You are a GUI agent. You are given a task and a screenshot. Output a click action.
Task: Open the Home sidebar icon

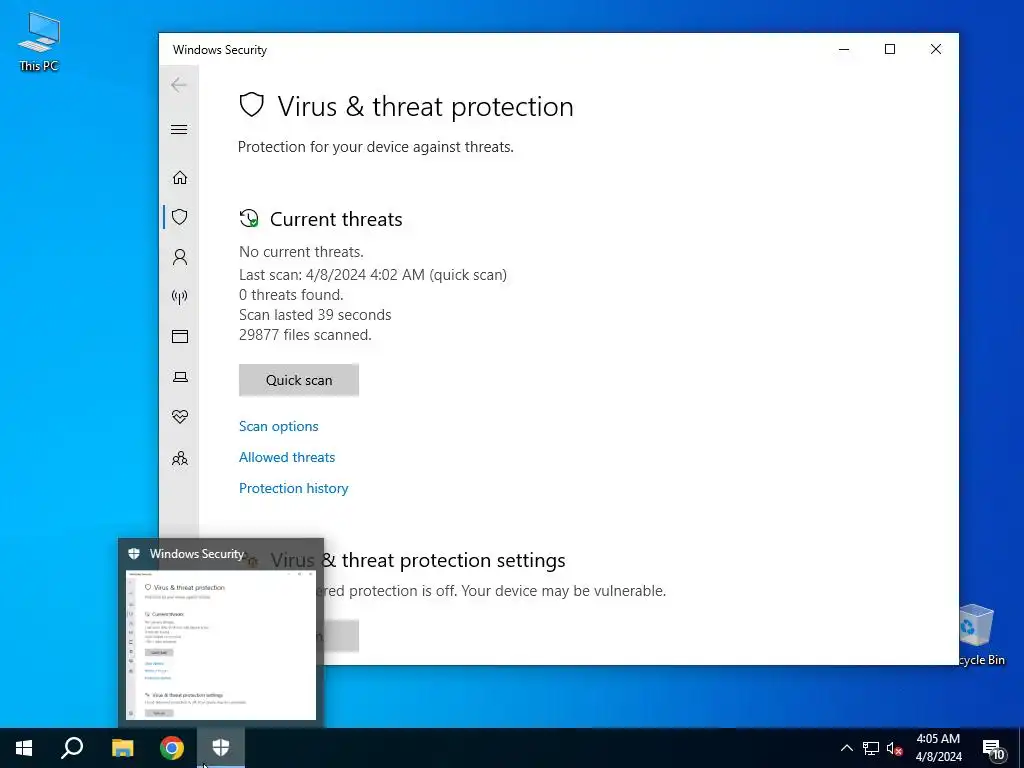coord(180,178)
